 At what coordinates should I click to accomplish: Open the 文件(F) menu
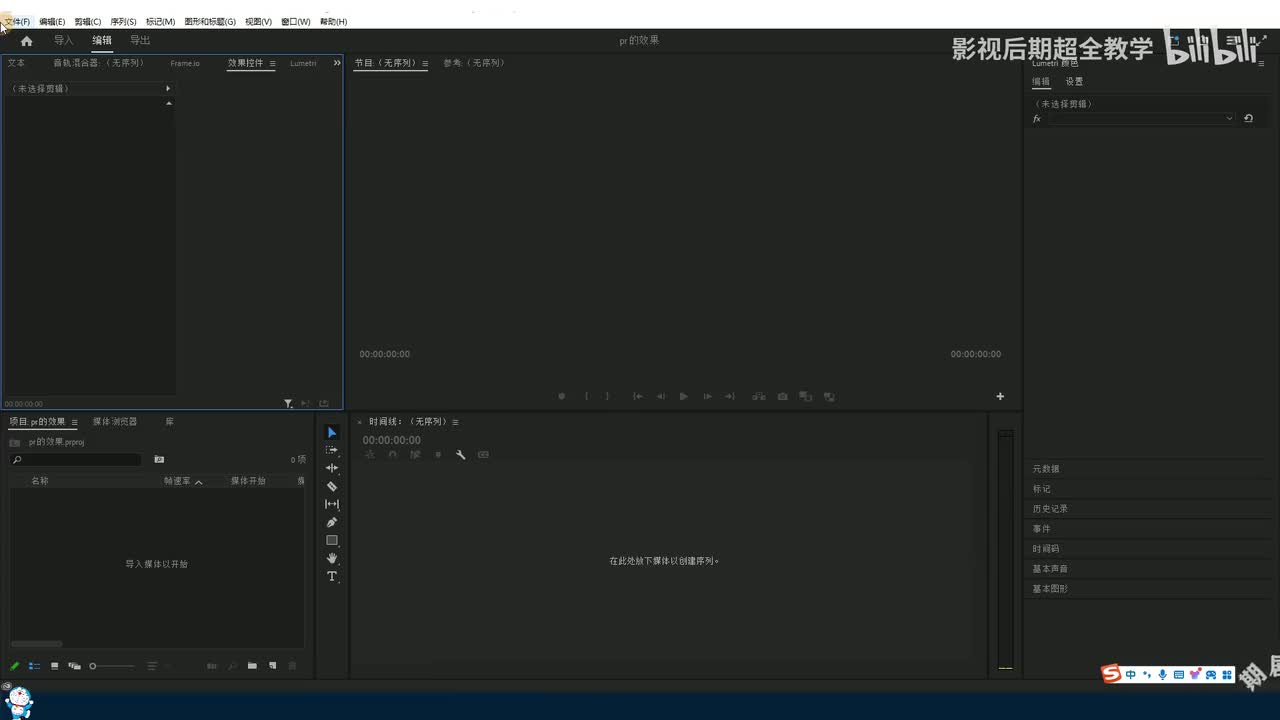18,21
